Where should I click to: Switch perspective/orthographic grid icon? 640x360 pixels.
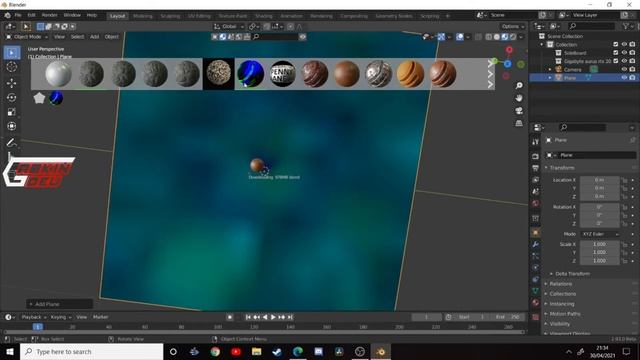point(519,123)
